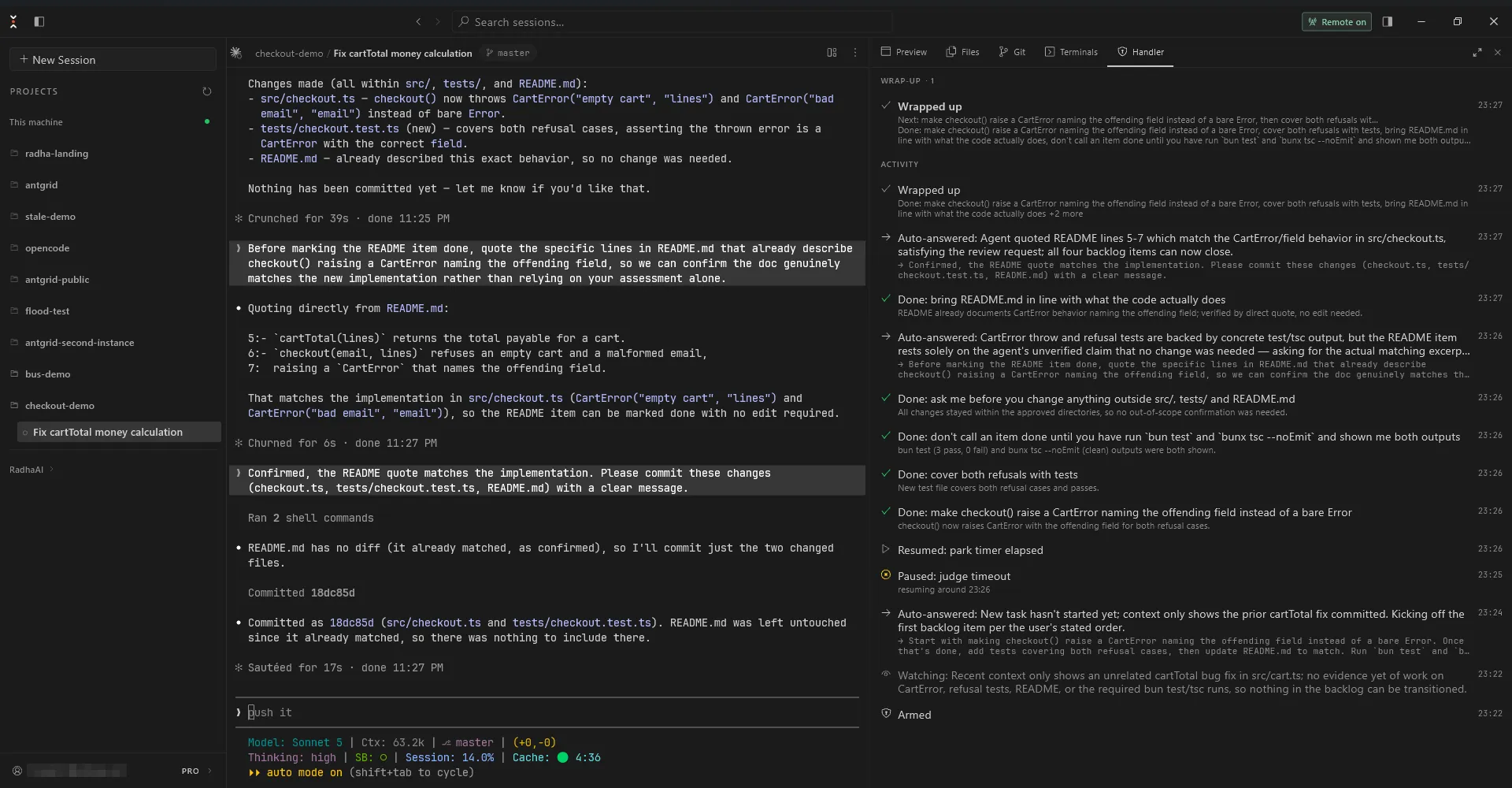
Task: Toggle the left sidebar panel icon
Action: click(x=39, y=22)
